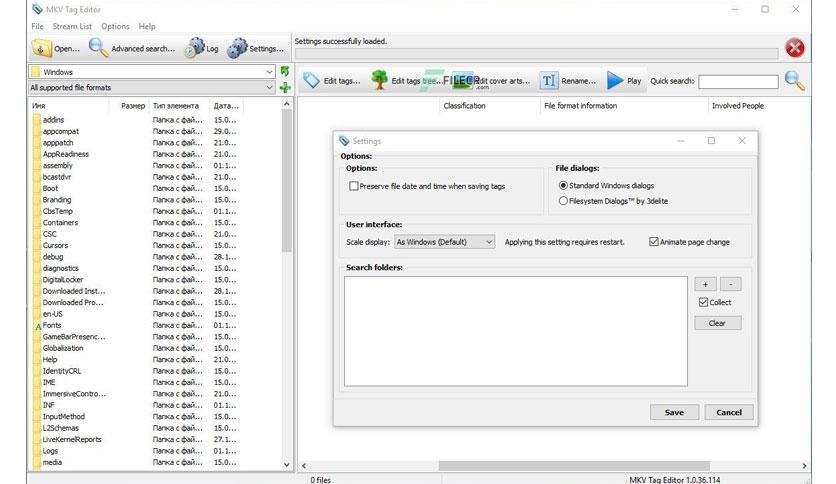Select Standard Windows dialogs radio button
This screenshot has height=484, width=836.
(563, 185)
